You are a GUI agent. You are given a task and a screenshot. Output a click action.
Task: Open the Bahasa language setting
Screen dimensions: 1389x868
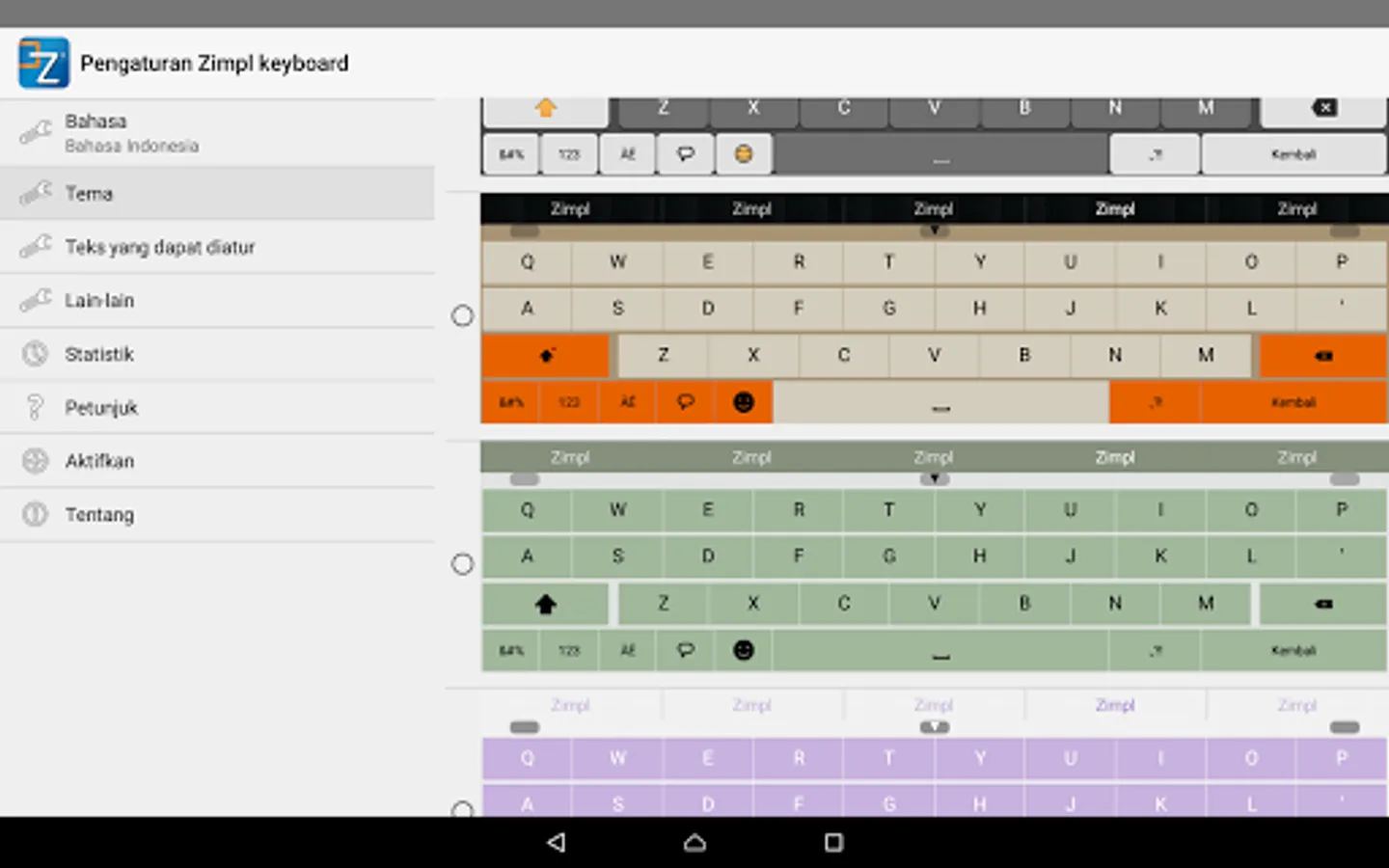click(x=217, y=133)
